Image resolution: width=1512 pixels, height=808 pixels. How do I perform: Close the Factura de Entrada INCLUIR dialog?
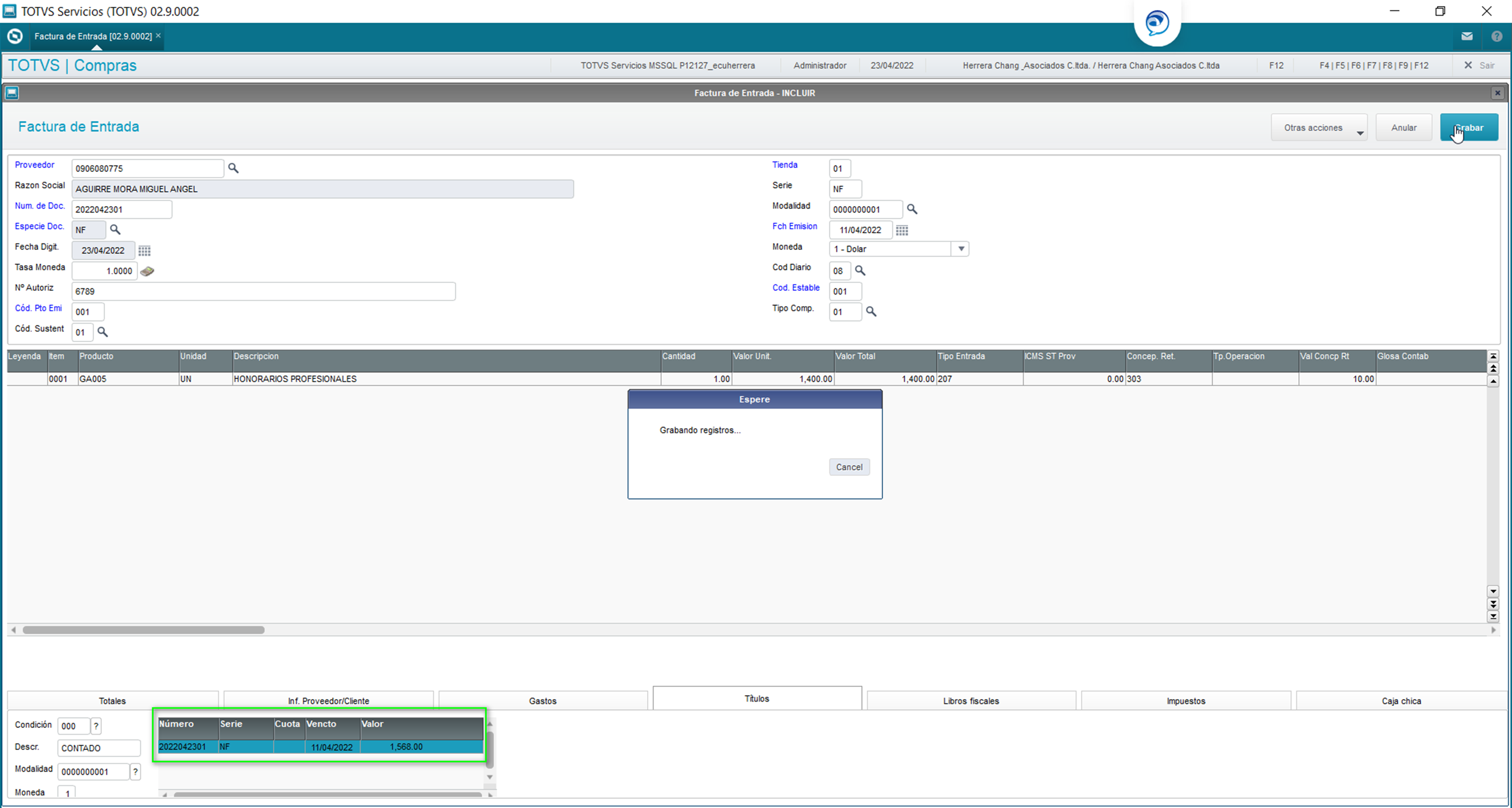[x=1497, y=93]
